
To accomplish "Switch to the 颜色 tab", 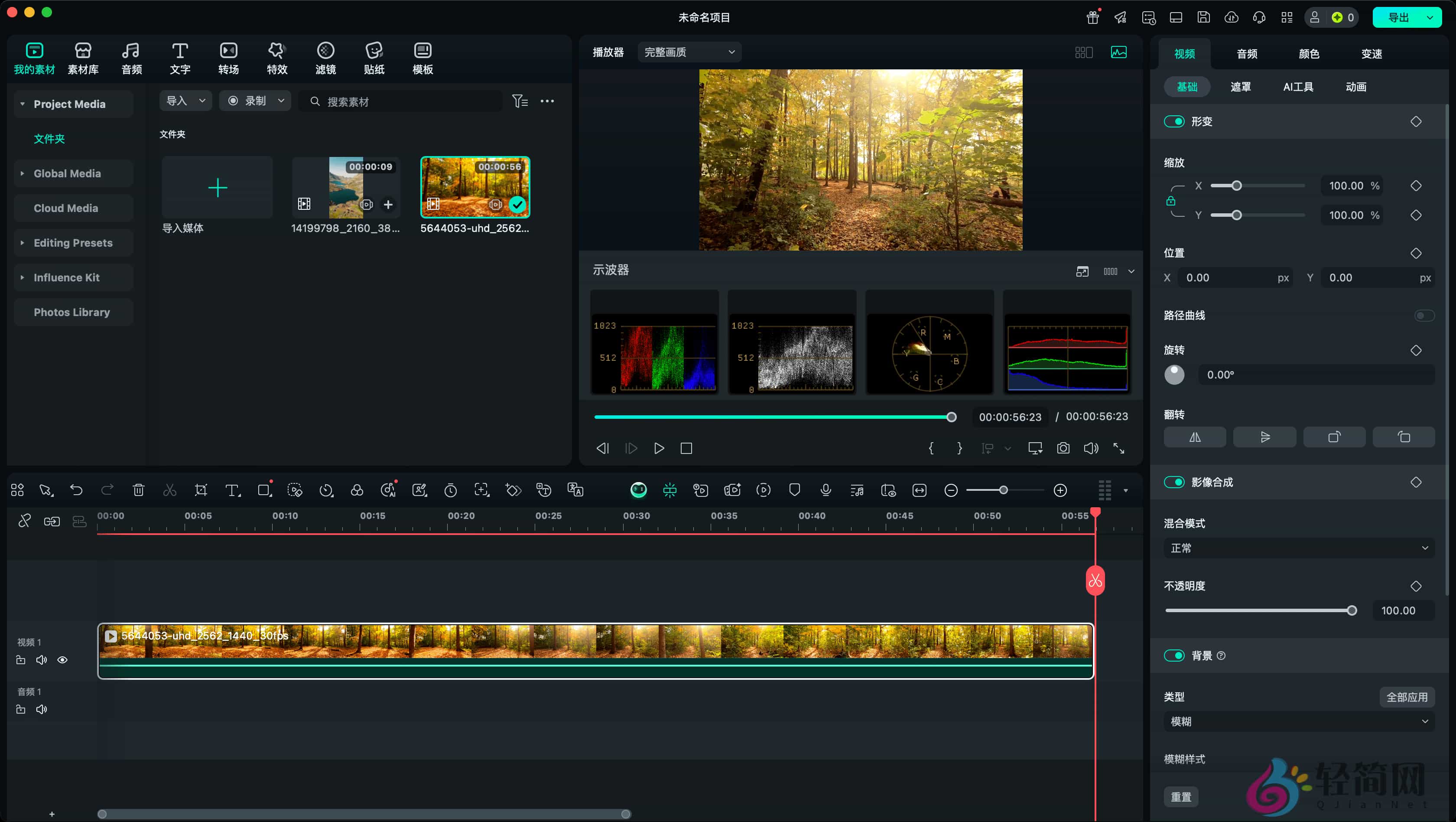I will pos(1309,54).
